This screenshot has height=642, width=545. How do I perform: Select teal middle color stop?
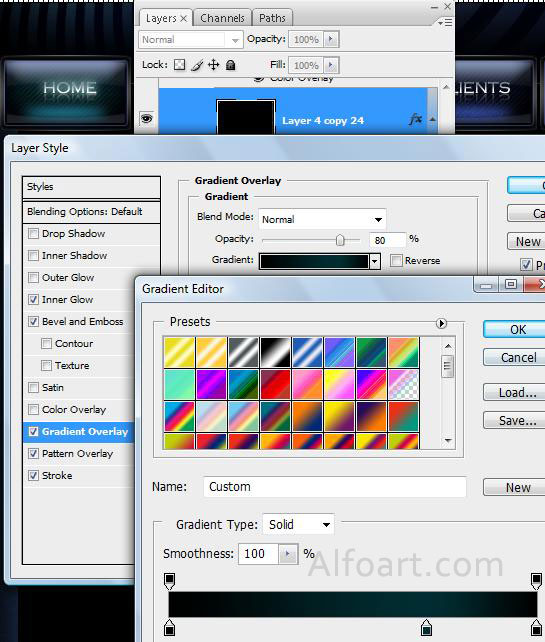[x=426, y=628]
